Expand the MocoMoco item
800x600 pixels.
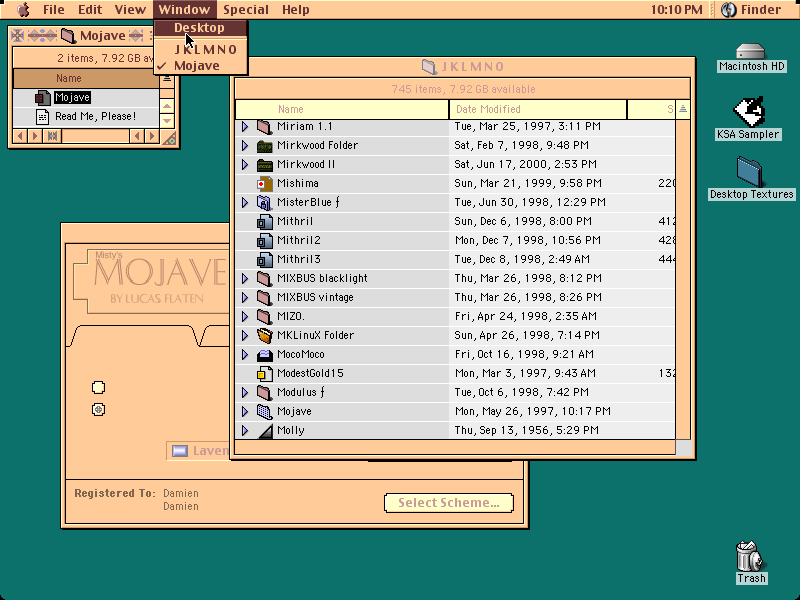[245, 355]
